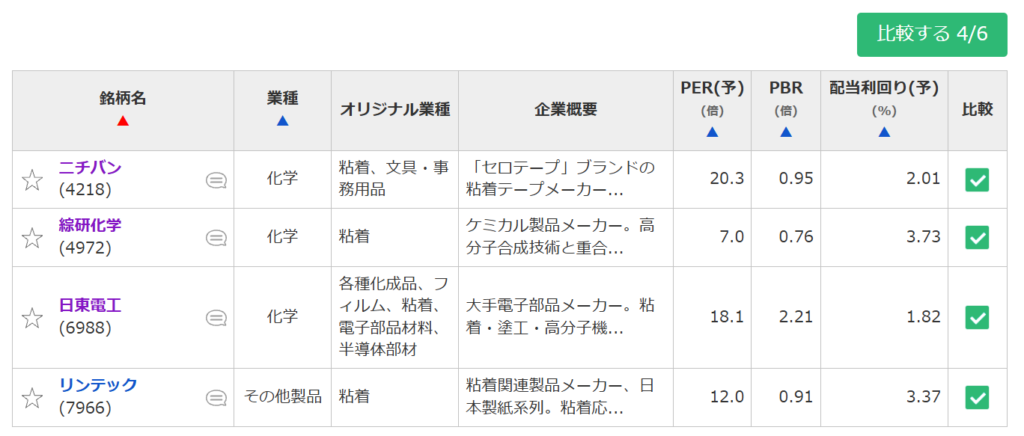Deselect compare checkbox for リンテック
Viewport: 1024px width, 436px height.
[x=977, y=397]
